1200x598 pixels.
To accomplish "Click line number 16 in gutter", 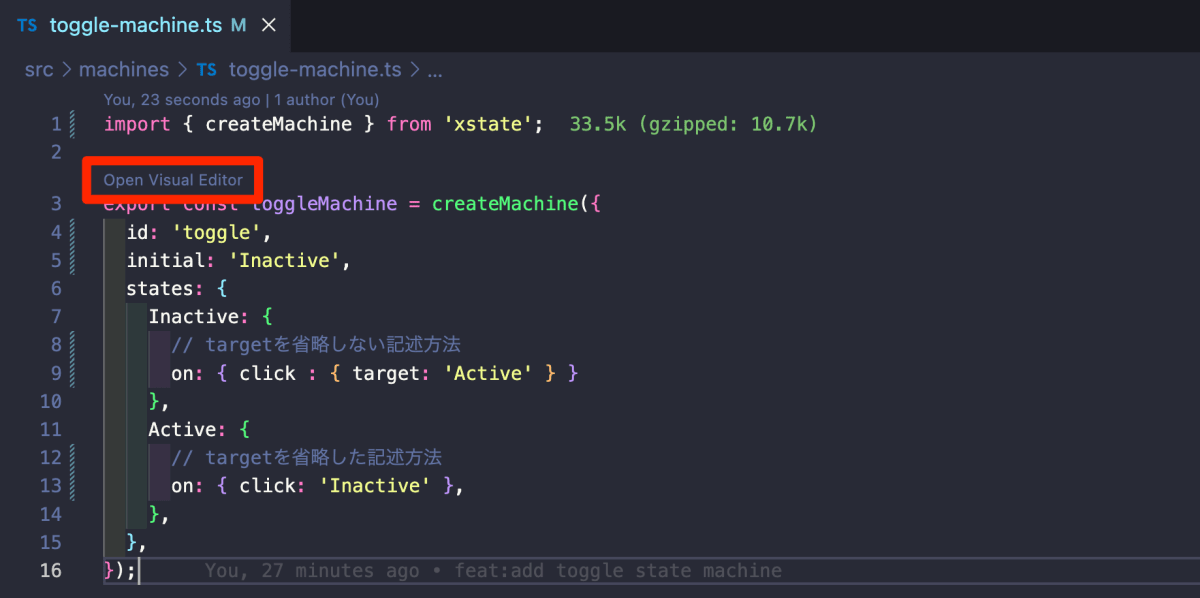I will pyautogui.click(x=50, y=570).
